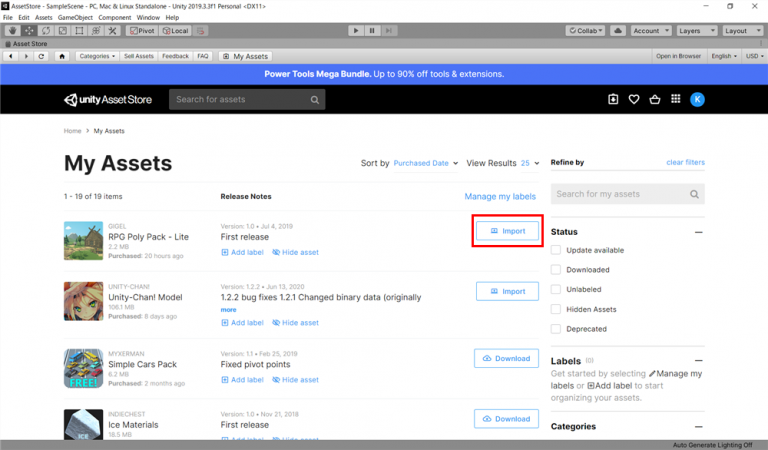Image resolution: width=768 pixels, height=450 pixels.
Task: Click the search magnifier icon in header
Action: [314, 100]
